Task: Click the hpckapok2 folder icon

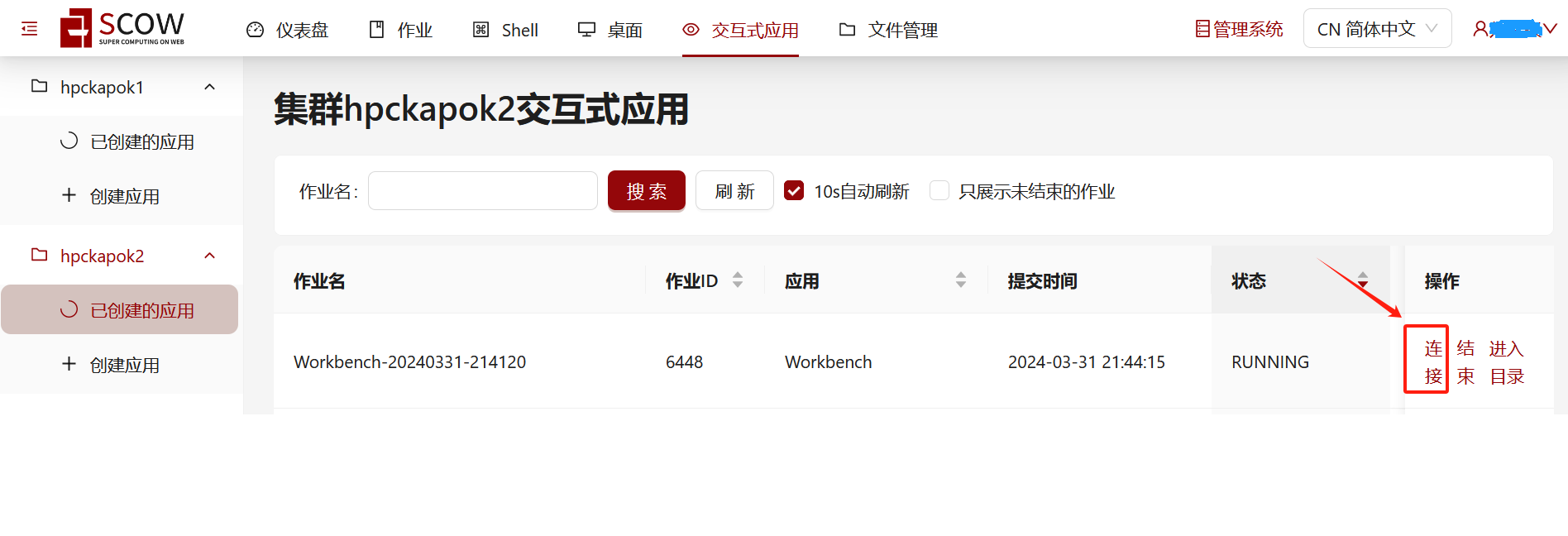Action: pos(39,255)
